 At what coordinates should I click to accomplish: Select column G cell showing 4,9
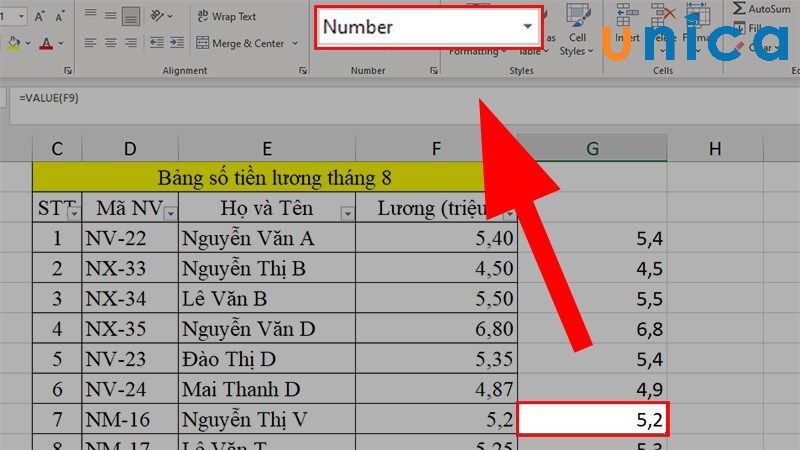592,389
